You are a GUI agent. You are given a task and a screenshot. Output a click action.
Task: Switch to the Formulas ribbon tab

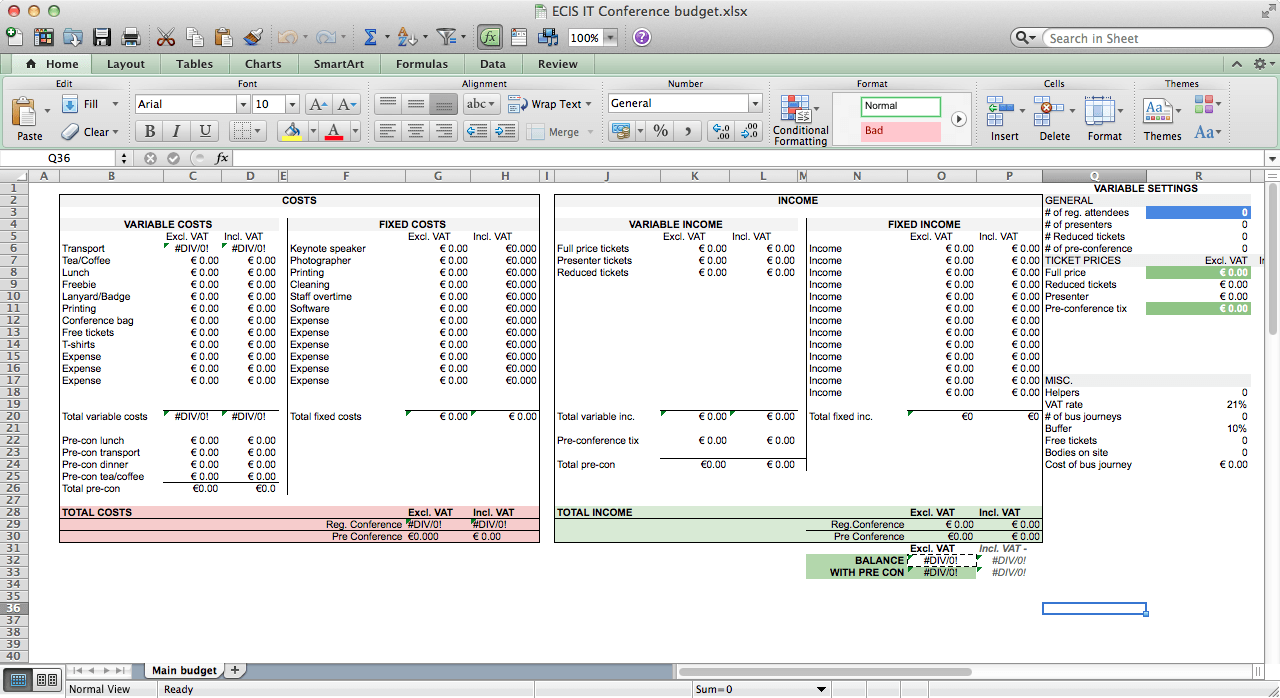pos(421,64)
